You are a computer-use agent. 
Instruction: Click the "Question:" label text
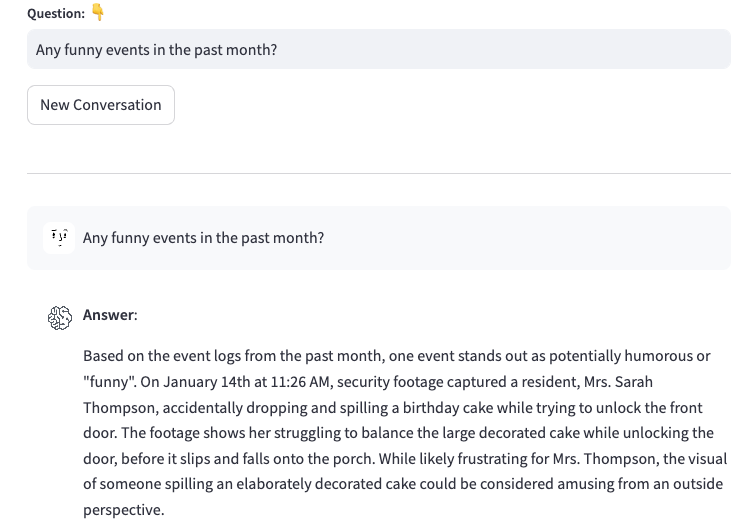click(x=56, y=13)
